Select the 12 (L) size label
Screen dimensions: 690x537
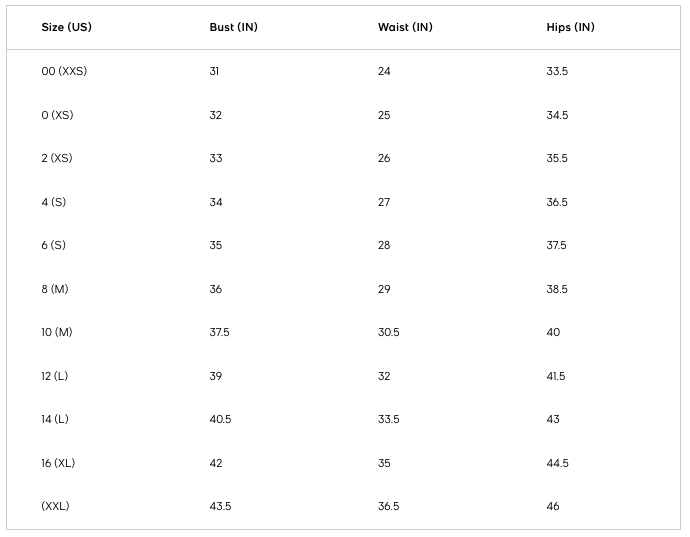[x=55, y=376]
